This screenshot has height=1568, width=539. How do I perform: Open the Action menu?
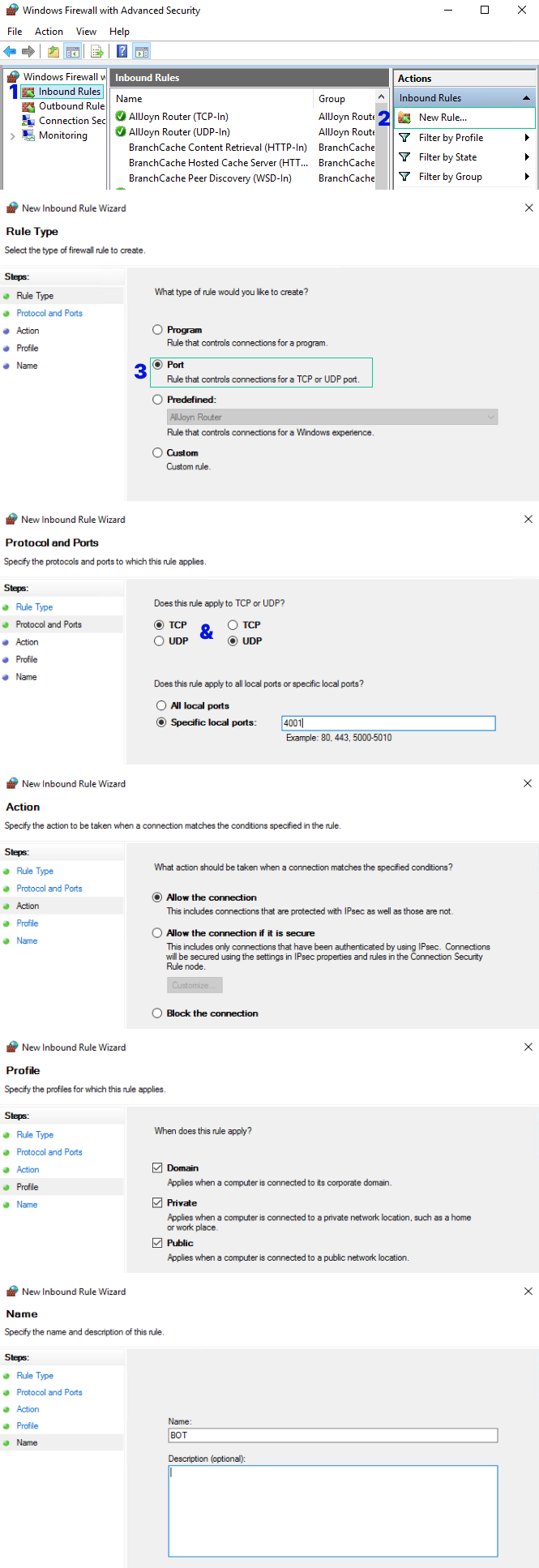point(49,32)
